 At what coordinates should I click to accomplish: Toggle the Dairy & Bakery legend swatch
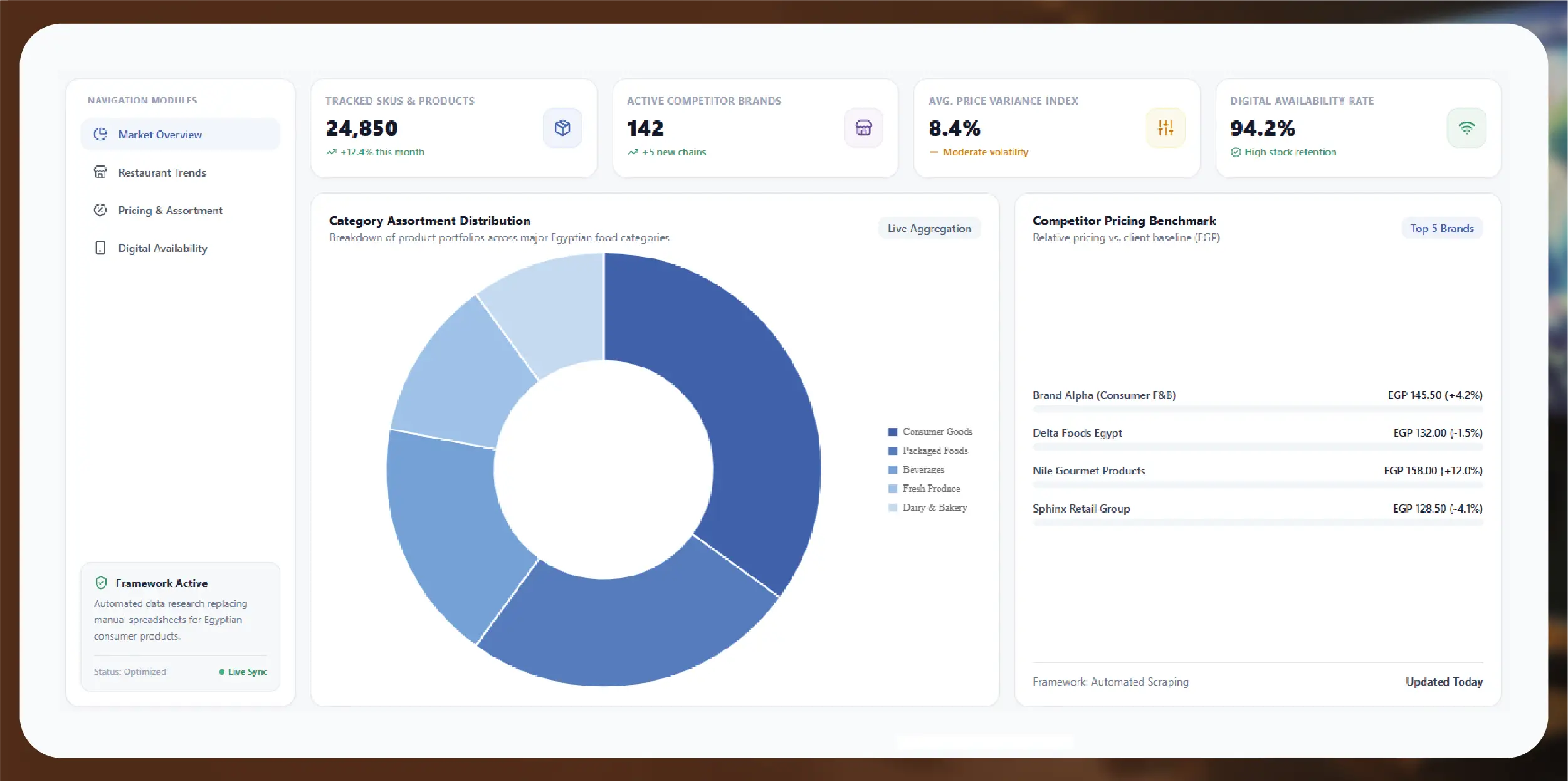coord(893,508)
